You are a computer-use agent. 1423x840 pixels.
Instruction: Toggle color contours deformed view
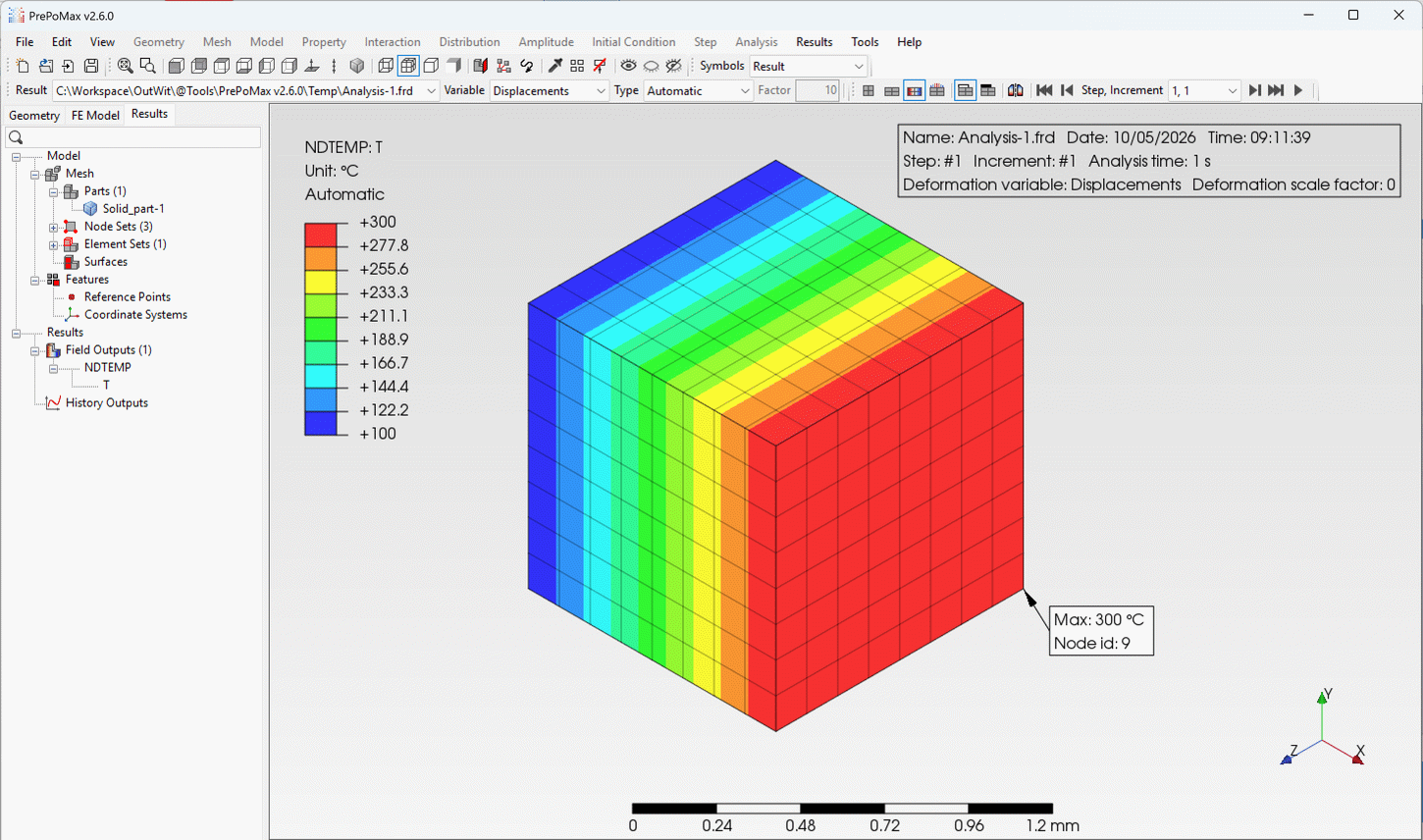point(914,90)
